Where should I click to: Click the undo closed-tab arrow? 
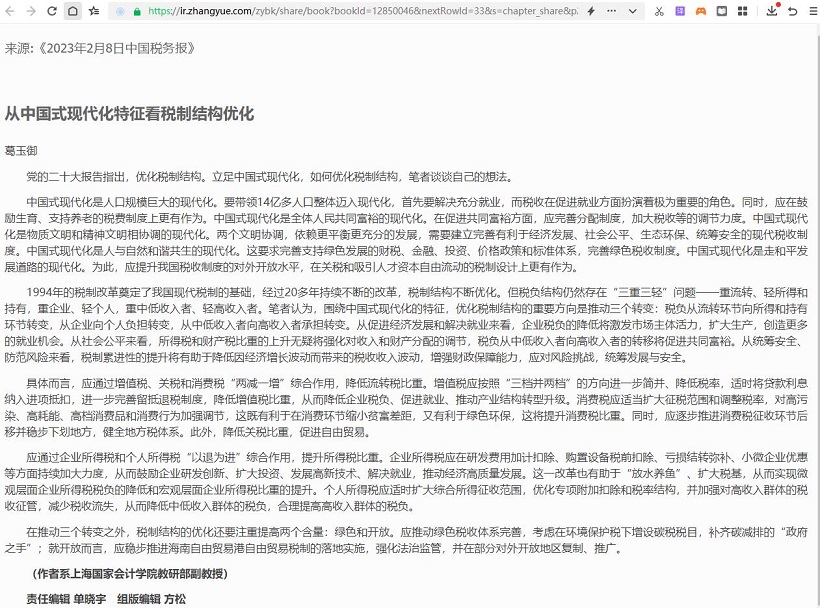click(x=792, y=11)
